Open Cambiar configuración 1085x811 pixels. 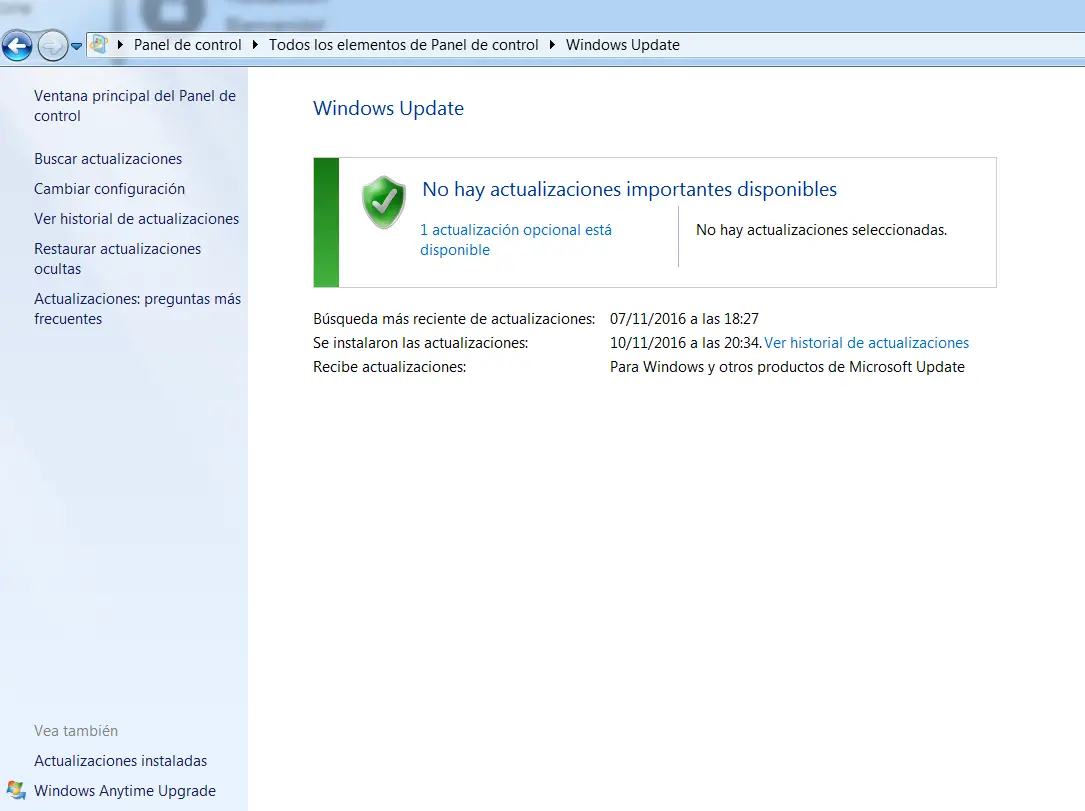coord(109,189)
